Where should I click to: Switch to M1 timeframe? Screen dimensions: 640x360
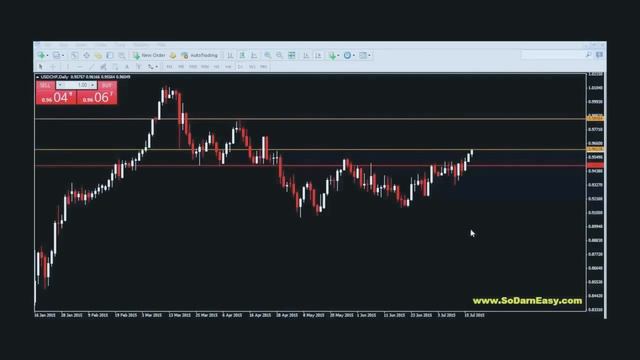point(169,67)
